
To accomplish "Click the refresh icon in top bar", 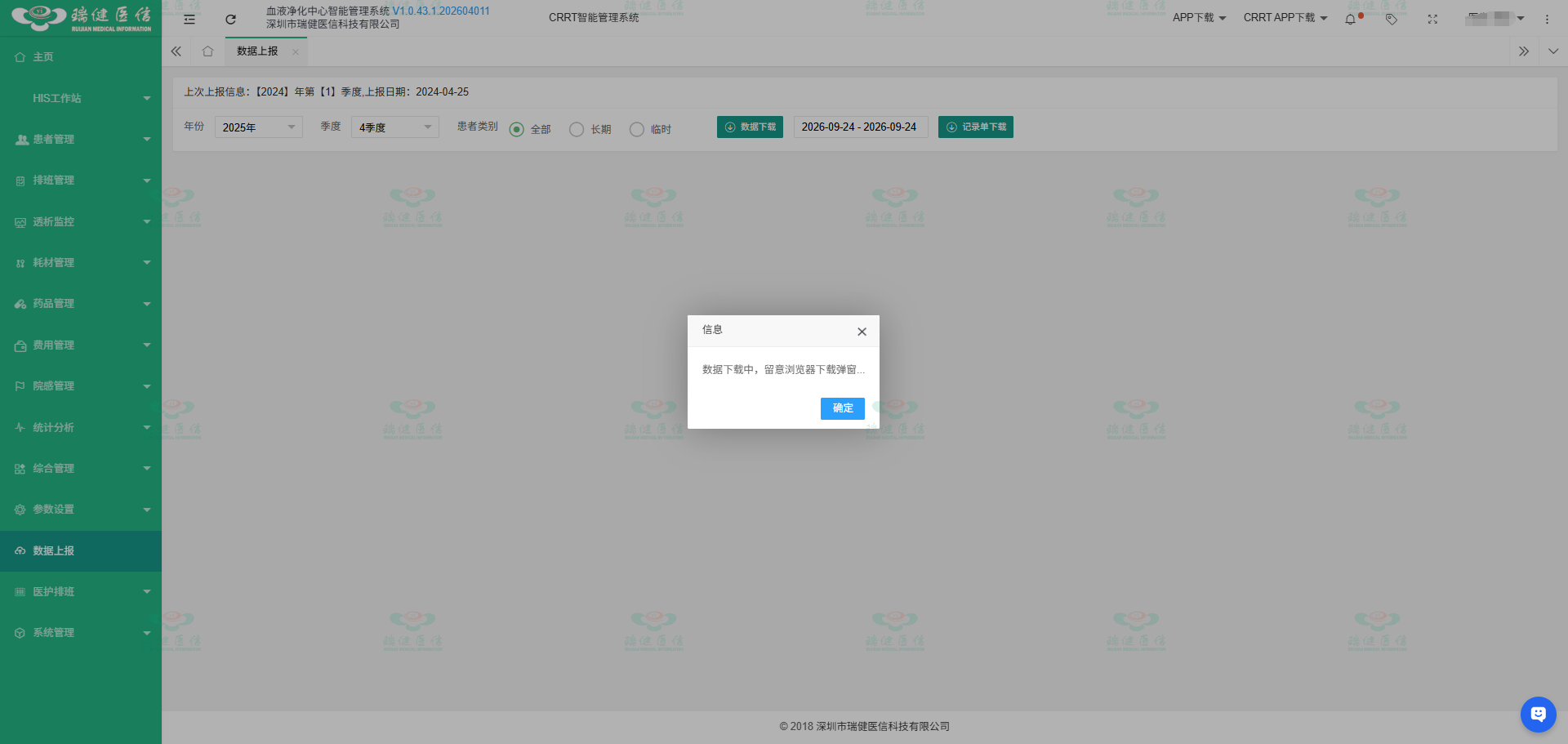I will (x=230, y=19).
